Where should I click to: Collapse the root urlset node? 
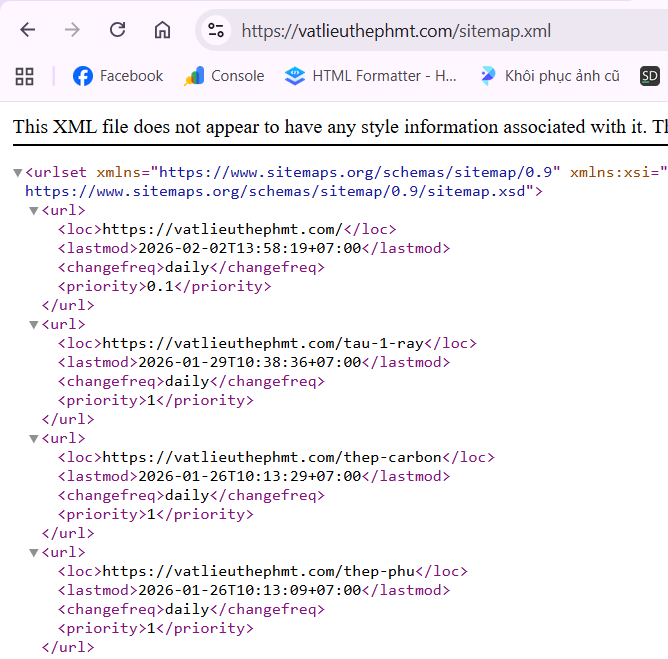click(x=17, y=173)
